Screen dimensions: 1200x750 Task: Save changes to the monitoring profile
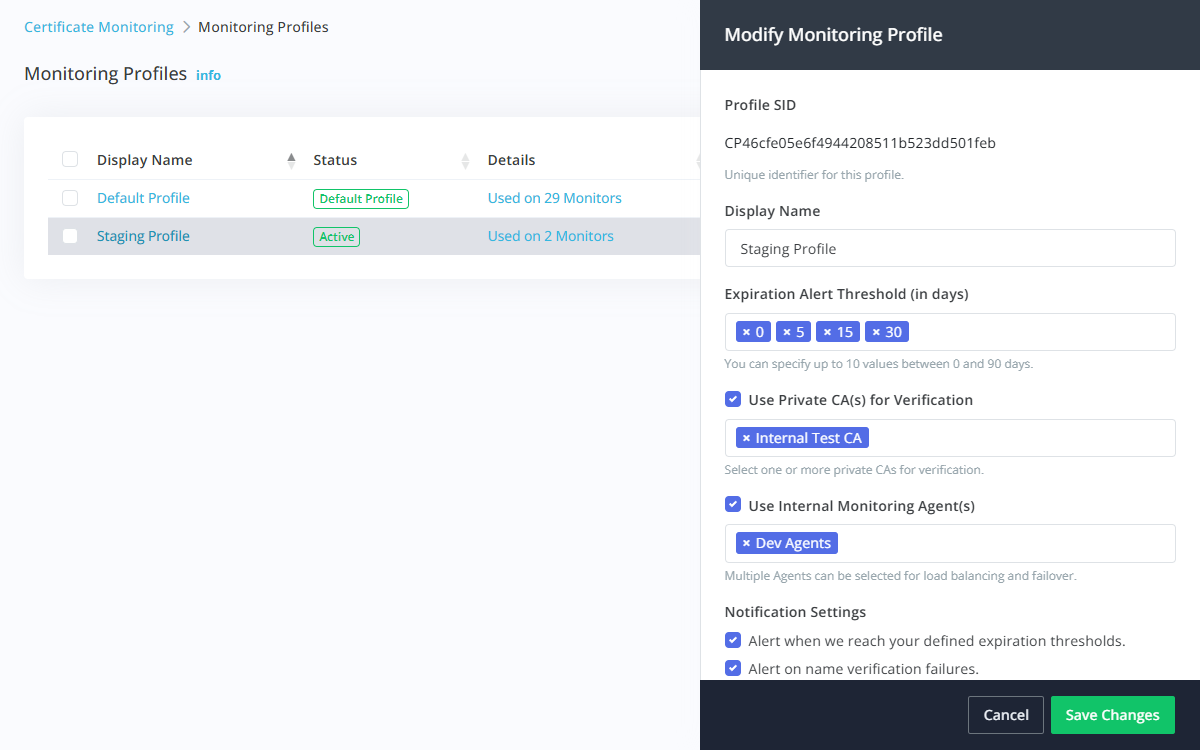tap(1112, 714)
